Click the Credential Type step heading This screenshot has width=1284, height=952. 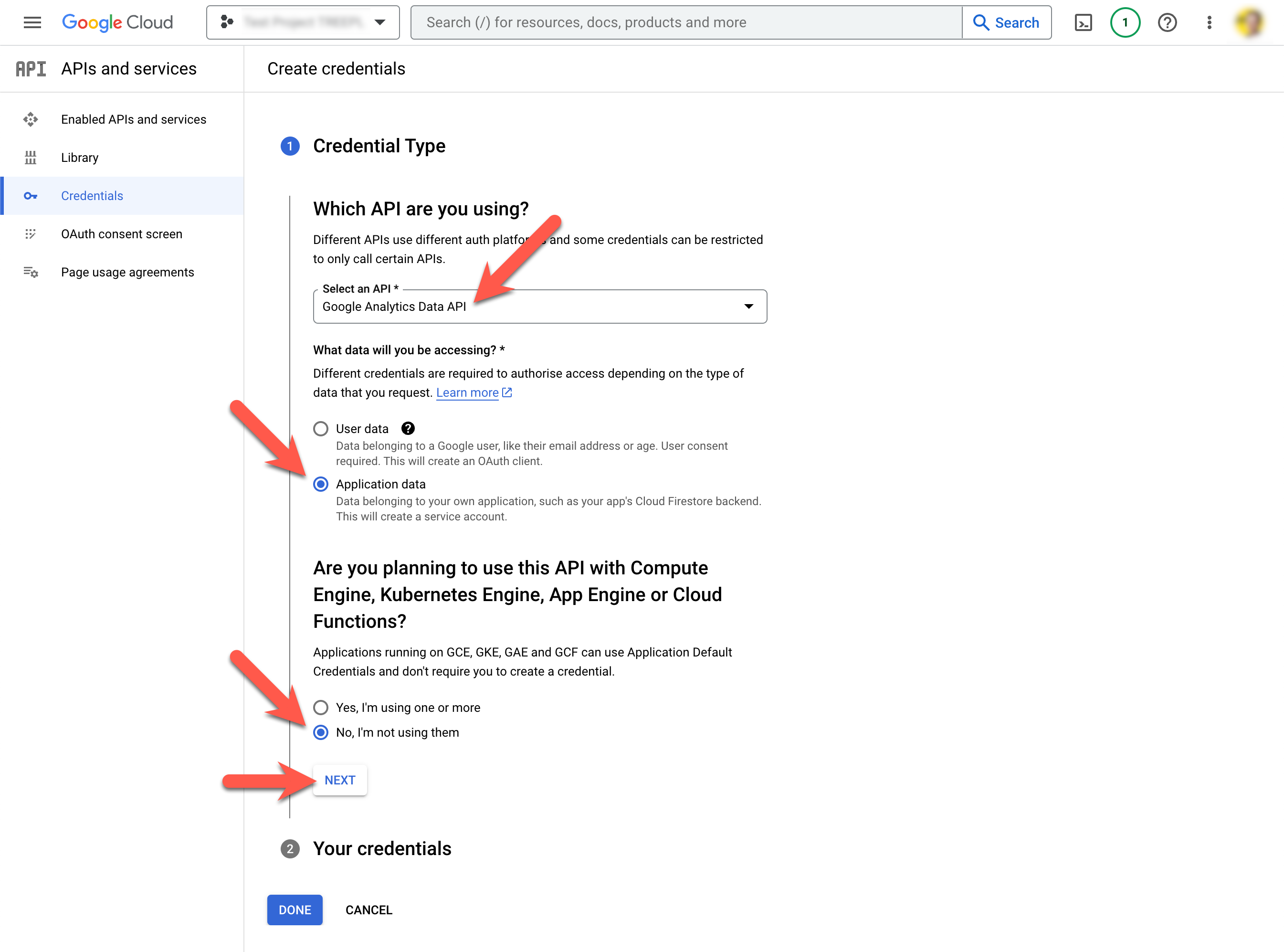coord(379,147)
